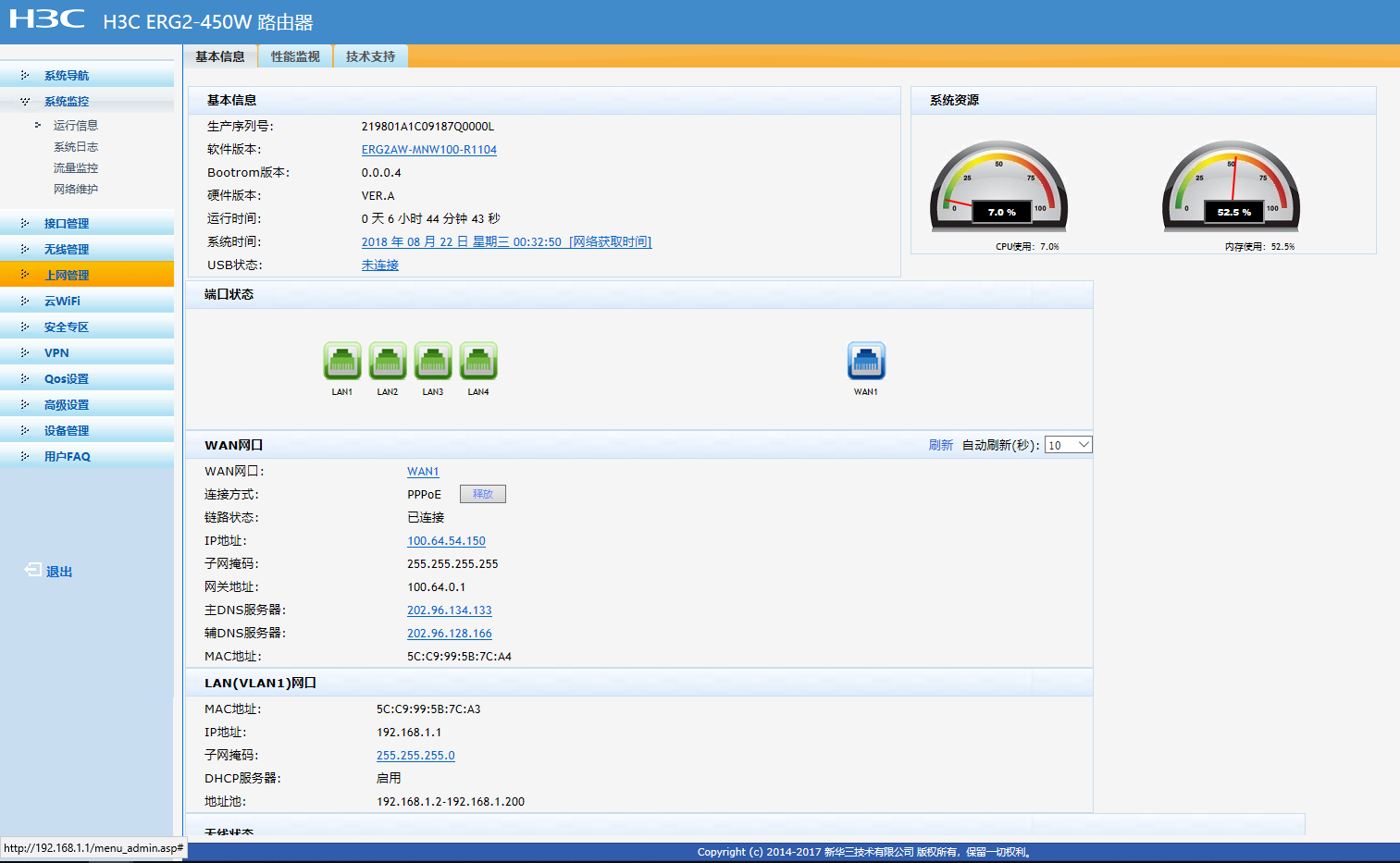The image size is (1400, 863).
Task: Expand the Qos设置 menu section
Action: (87, 378)
